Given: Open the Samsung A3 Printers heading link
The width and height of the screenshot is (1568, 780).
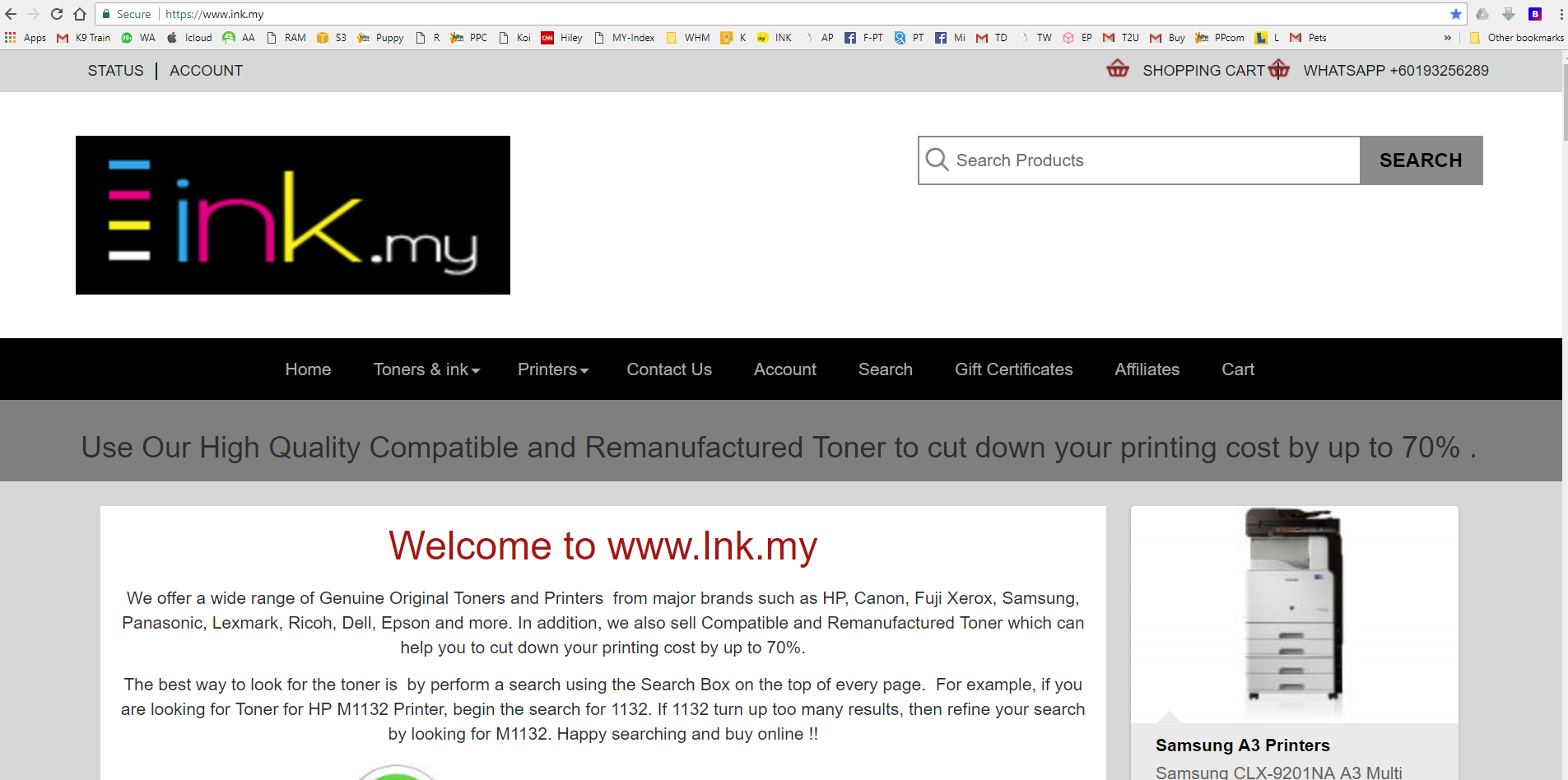Looking at the screenshot, I should 1243,745.
